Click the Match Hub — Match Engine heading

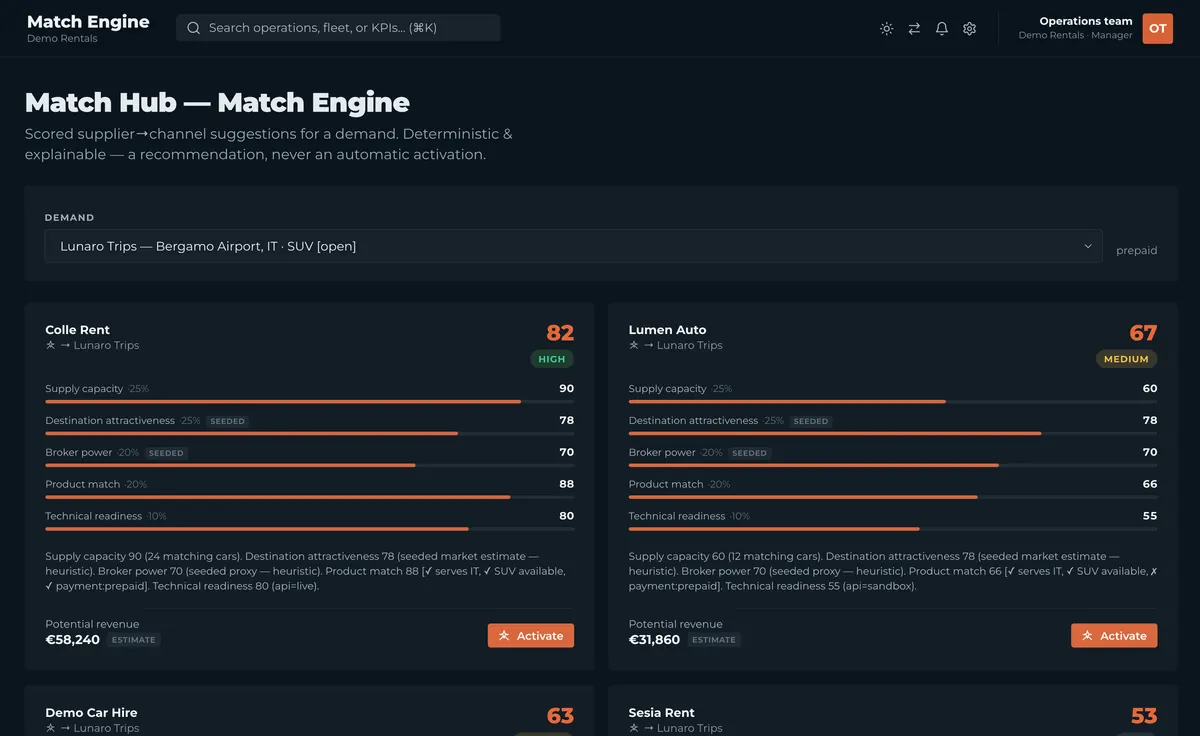tap(217, 102)
